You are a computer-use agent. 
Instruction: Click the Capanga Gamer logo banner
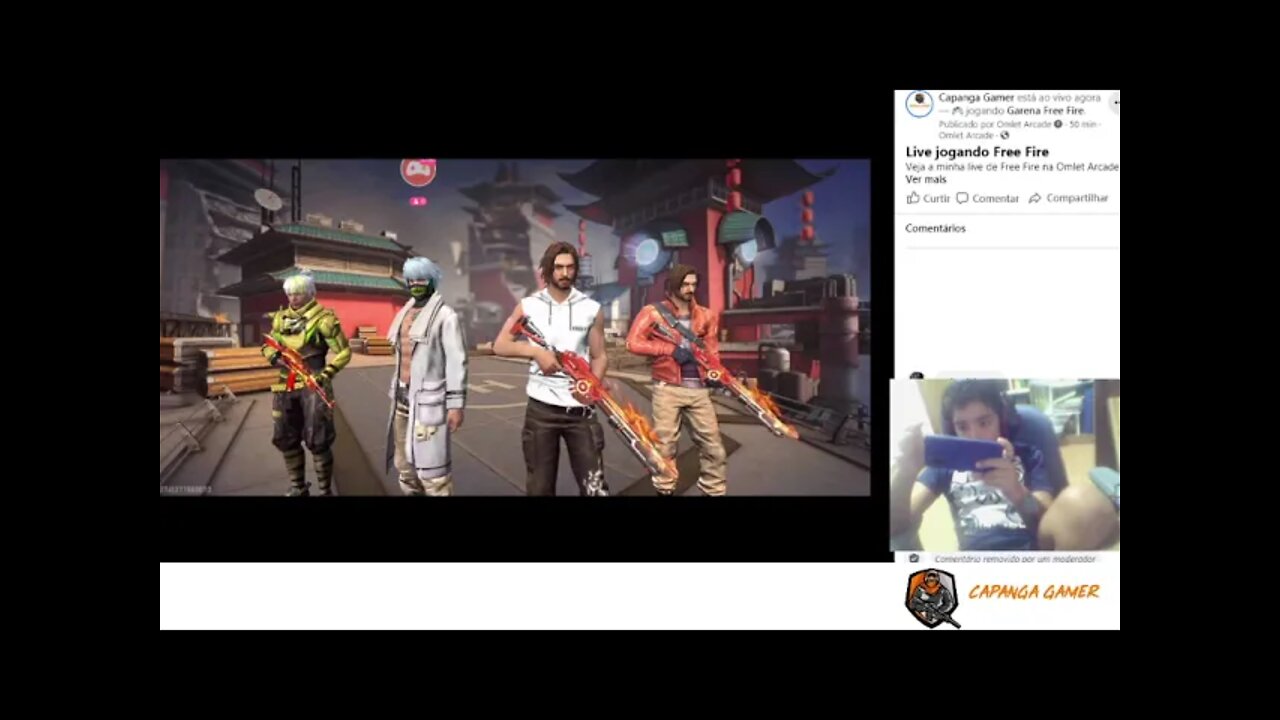click(1002, 596)
